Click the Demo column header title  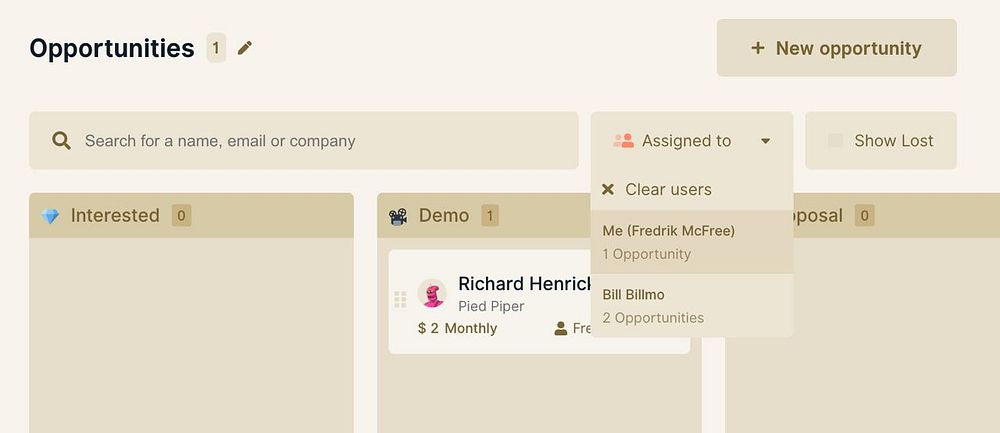444,216
